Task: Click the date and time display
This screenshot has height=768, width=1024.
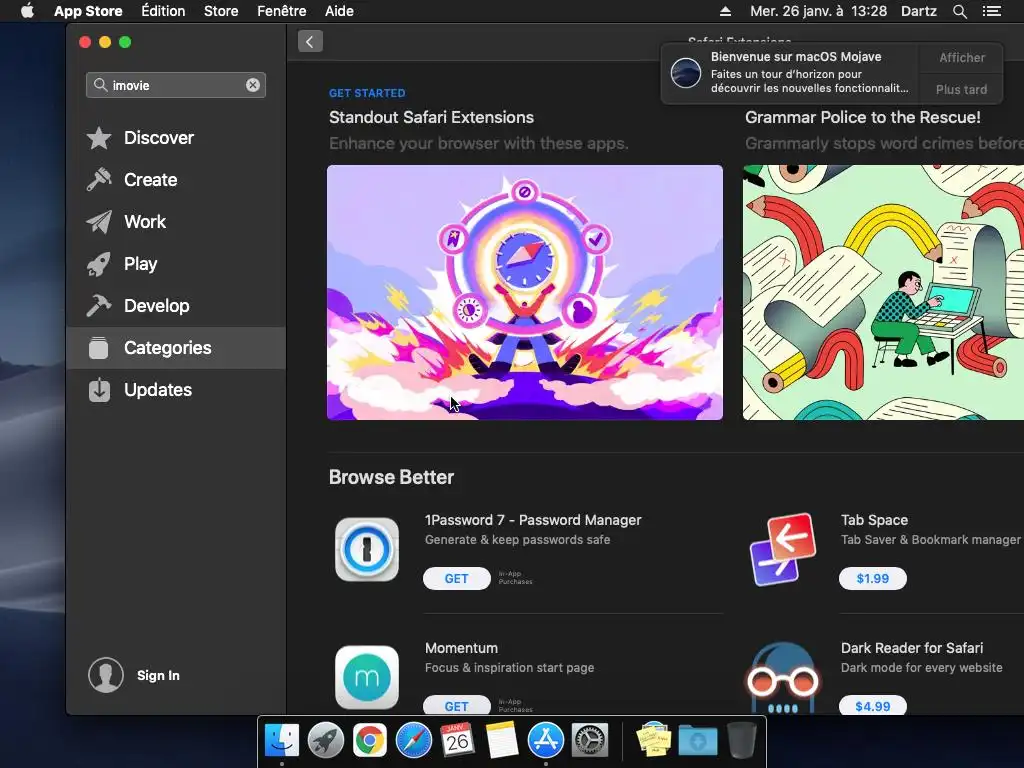Action: pos(818,11)
